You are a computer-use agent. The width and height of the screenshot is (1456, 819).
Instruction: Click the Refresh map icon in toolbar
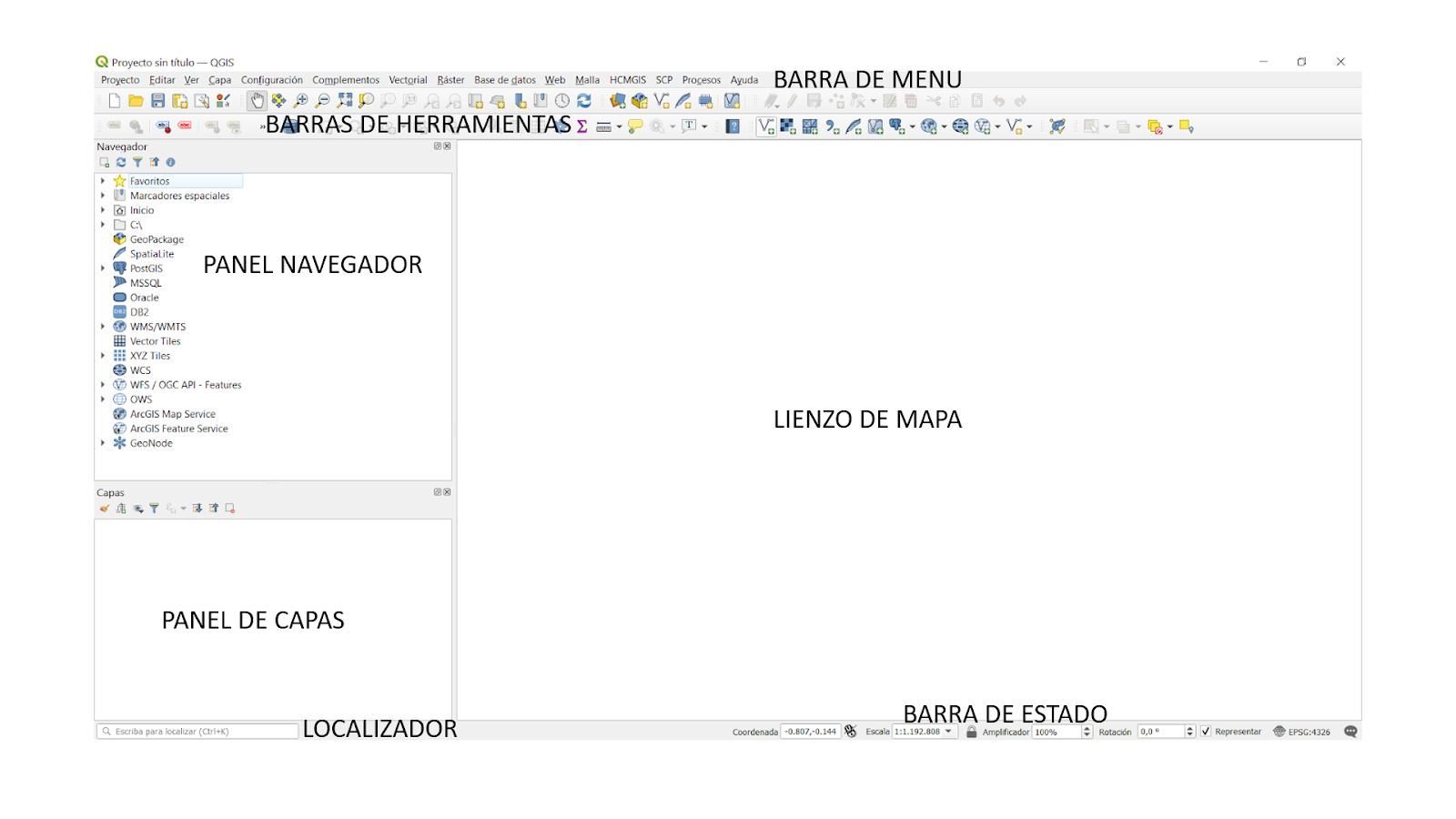584,101
